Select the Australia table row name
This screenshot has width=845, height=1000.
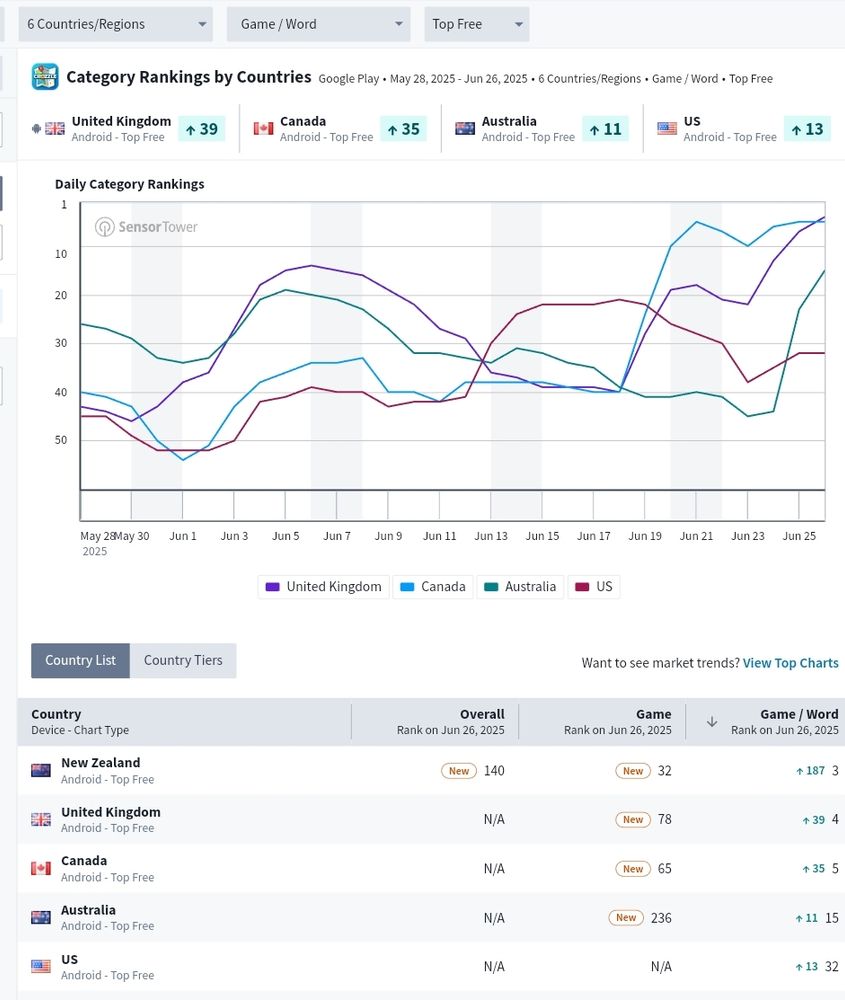[89, 910]
